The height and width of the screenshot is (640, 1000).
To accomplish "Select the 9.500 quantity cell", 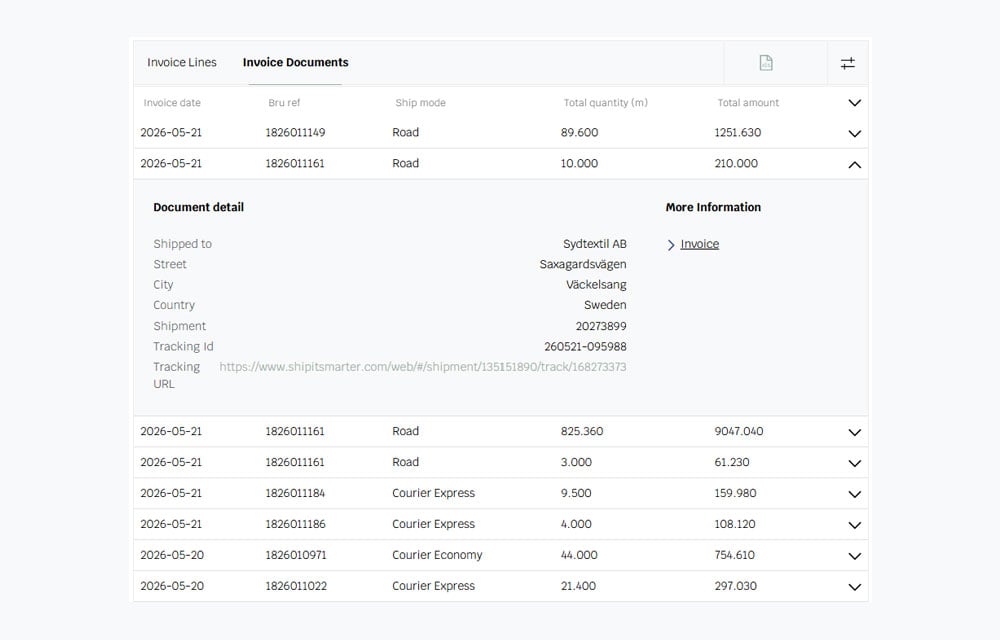I will (576, 493).
